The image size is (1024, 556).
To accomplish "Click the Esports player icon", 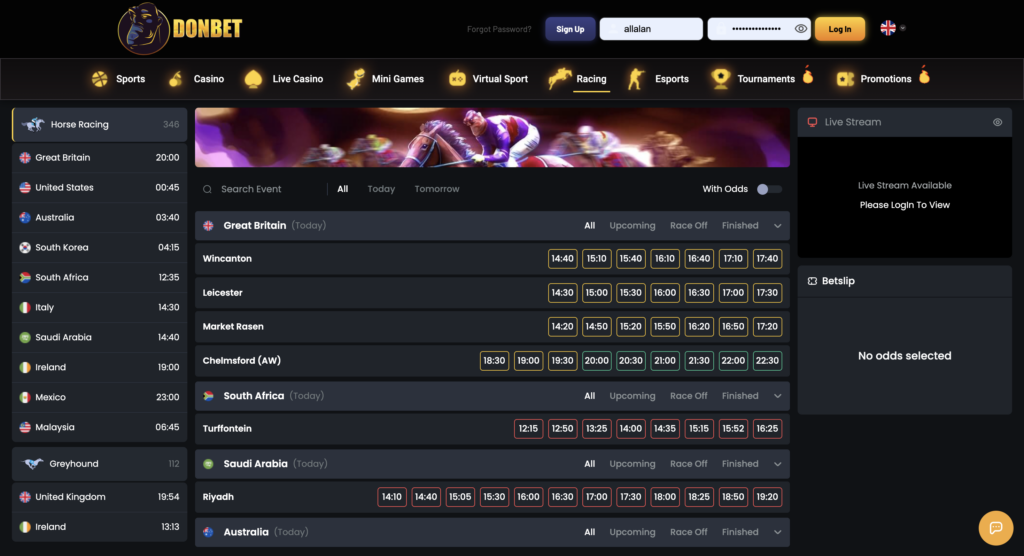I will click(x=635, y=79).
